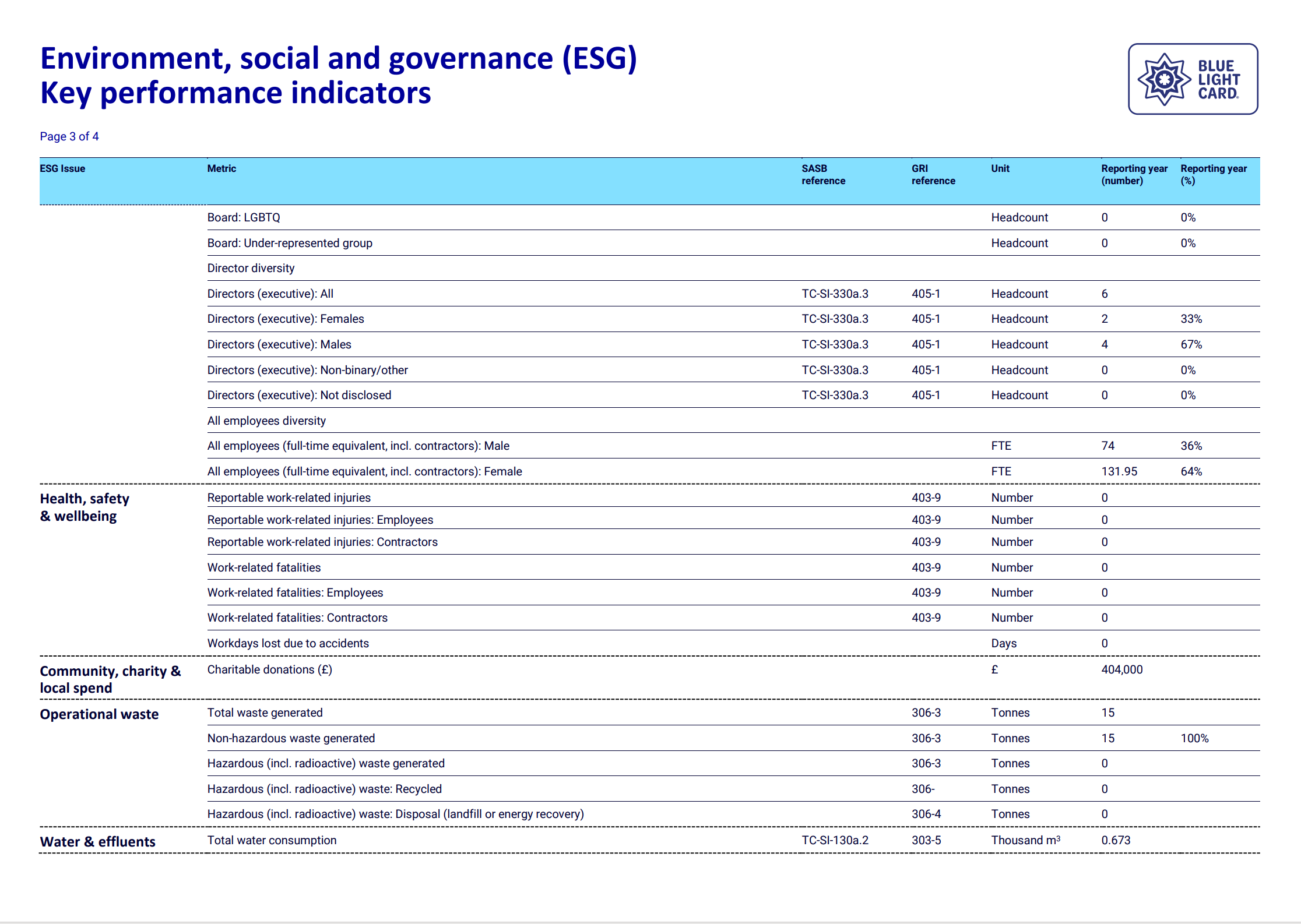Click the Metric column header
Viewport: 1301px width, 924px height.
click(x=221, y=168)
